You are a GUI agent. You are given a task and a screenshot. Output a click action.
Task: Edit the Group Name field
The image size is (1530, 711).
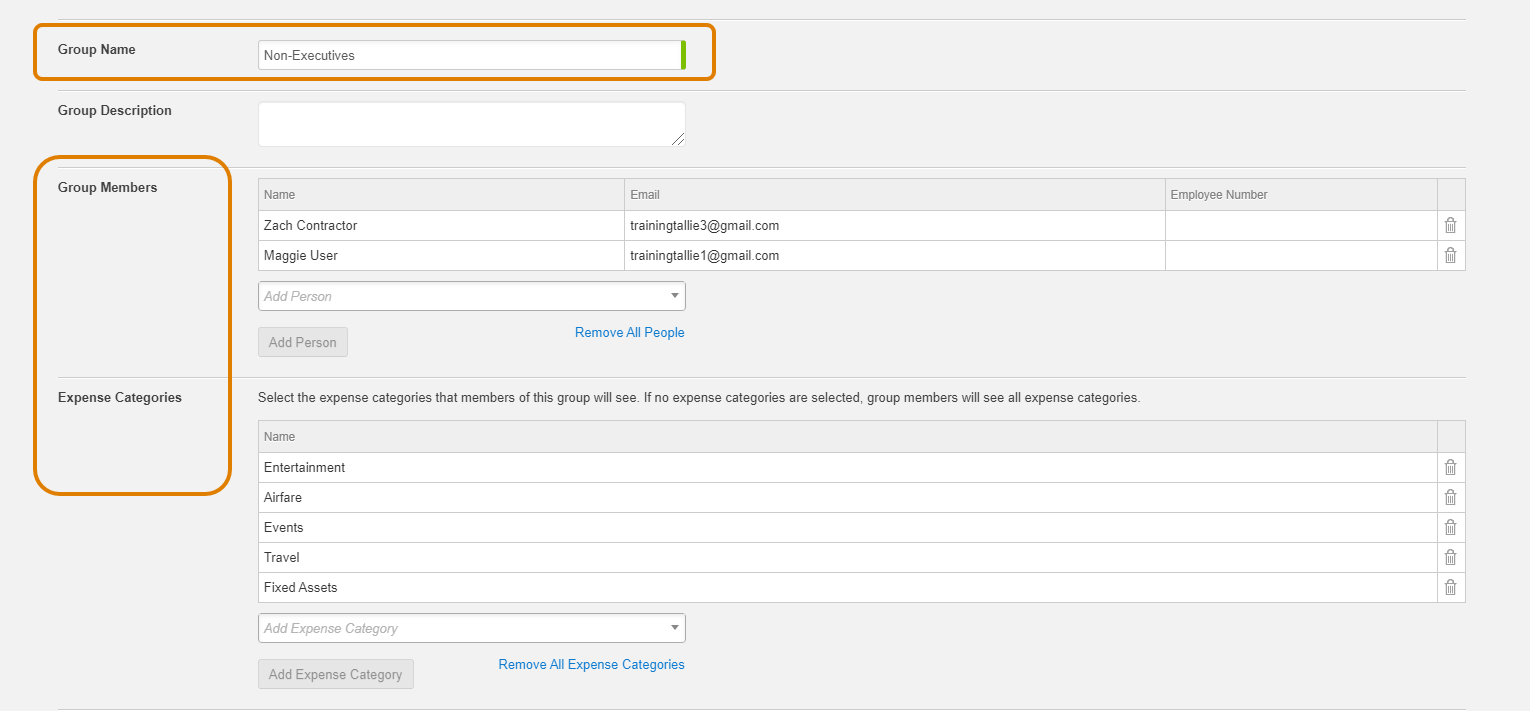(x=471, y=56)
